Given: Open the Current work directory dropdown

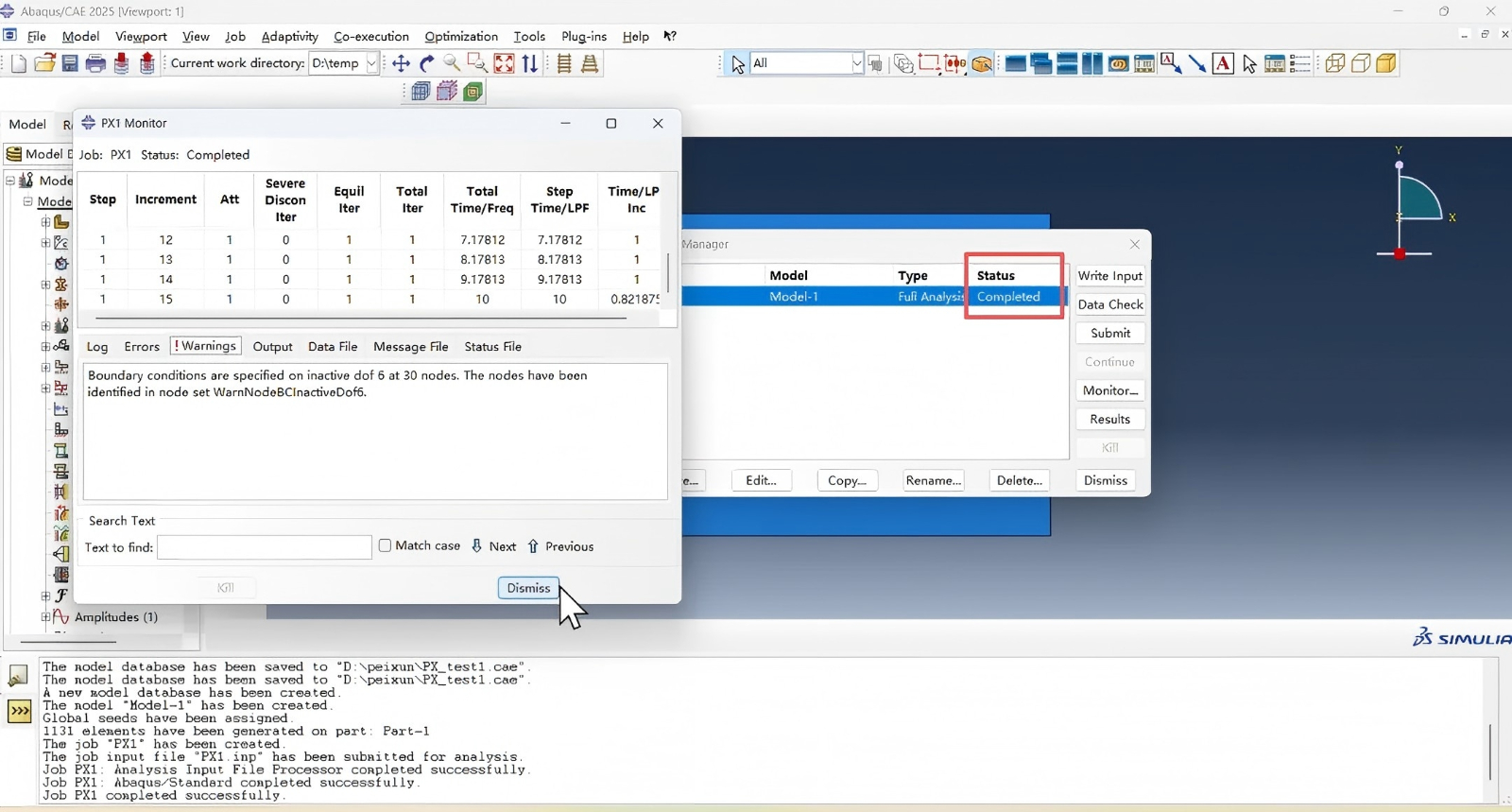Looking at the screenshot, I should (x=371, y=63).
